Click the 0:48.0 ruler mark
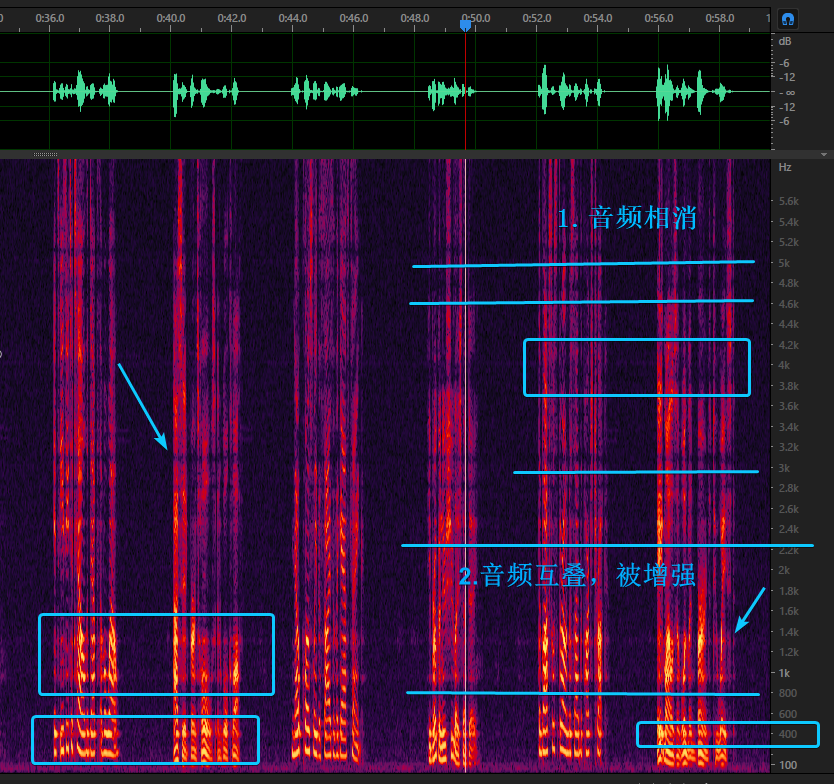 pyautogui.click(x=415, y=18)
